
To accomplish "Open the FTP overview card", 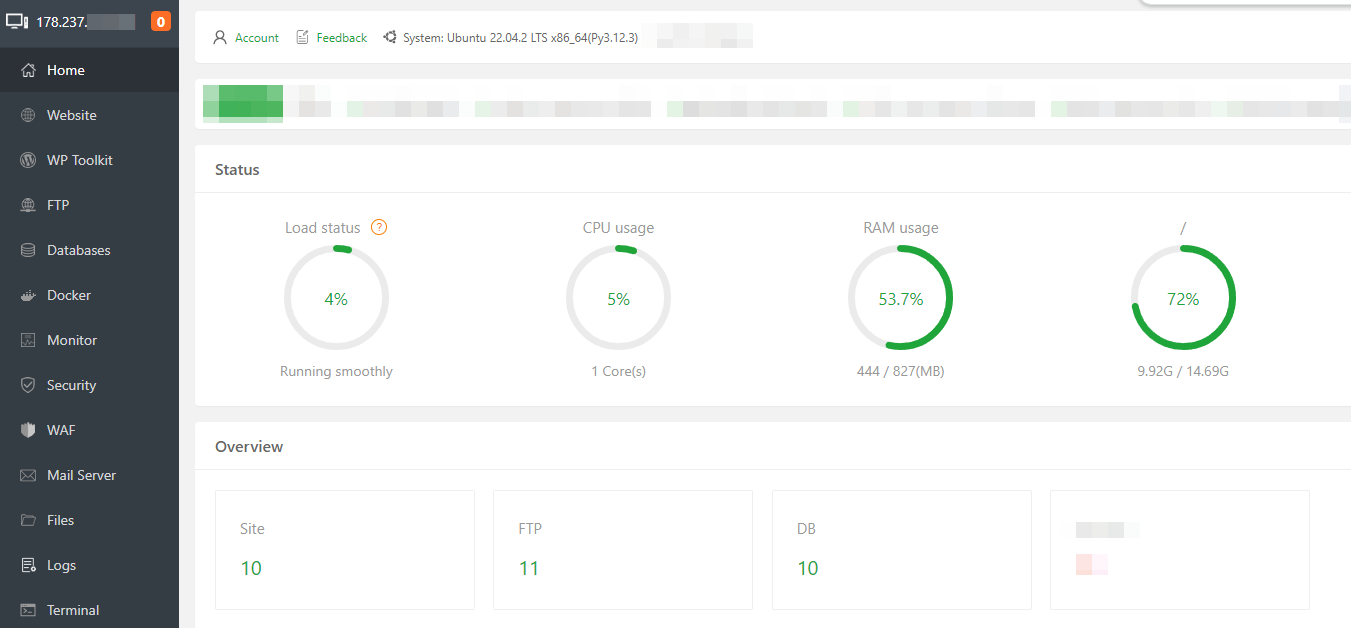I will [x=623, y=550].
